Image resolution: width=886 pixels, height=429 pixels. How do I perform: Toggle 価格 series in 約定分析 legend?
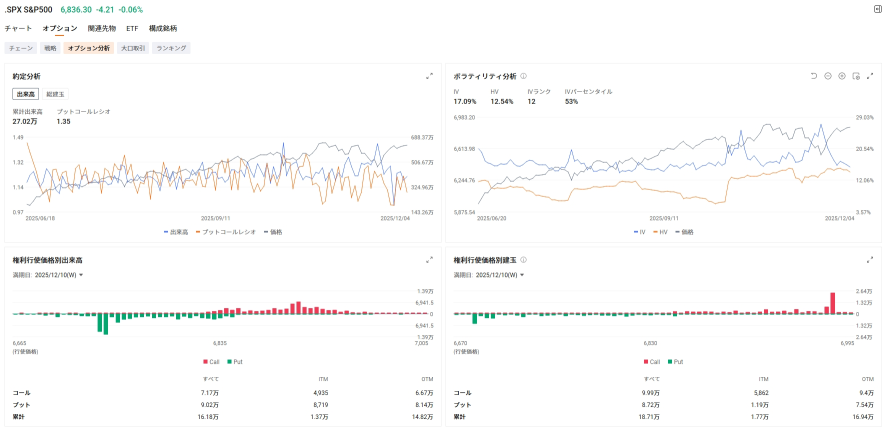pyautogui.click(x=272, y=232)
